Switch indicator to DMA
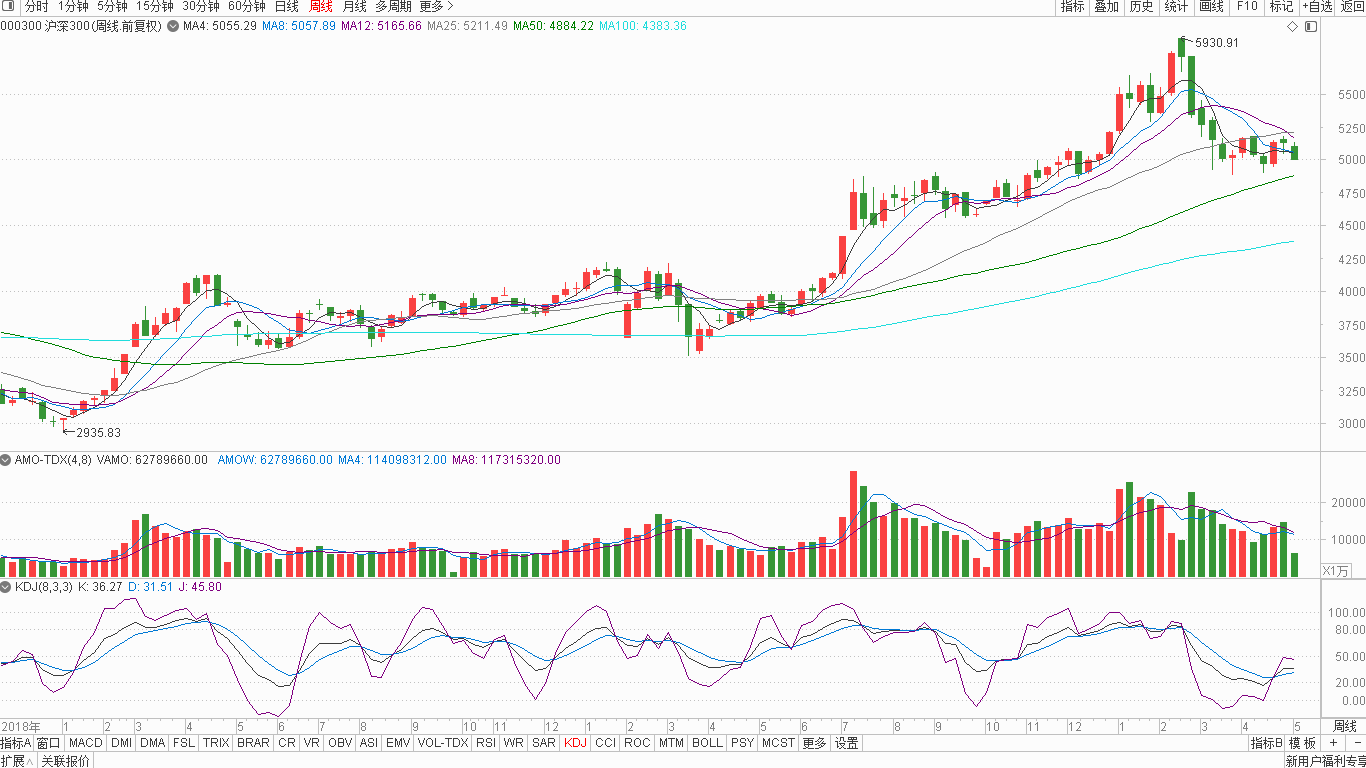1366x768 pixels. coord(153,743)
